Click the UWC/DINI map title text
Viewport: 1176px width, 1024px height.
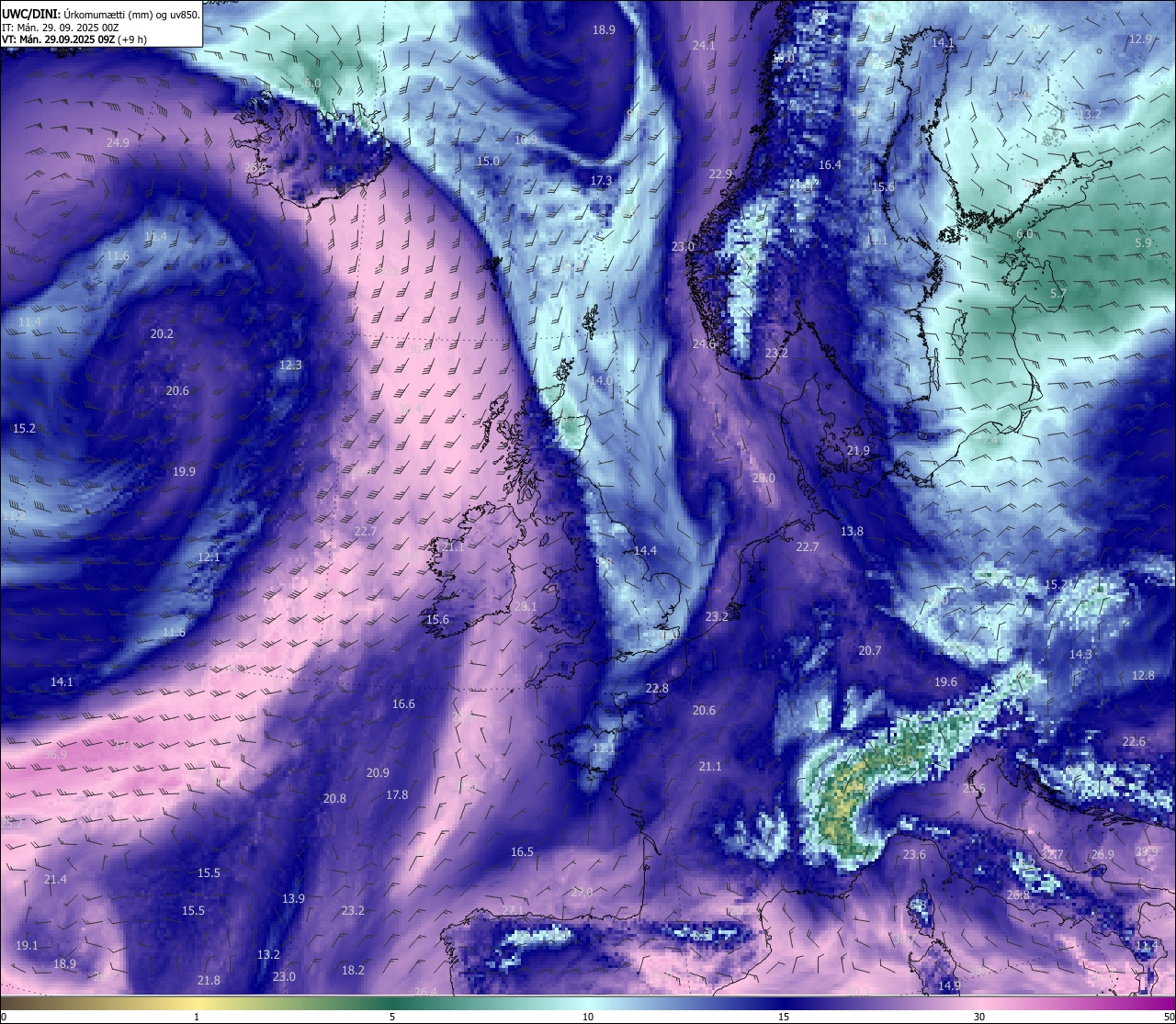pos(100,15)
